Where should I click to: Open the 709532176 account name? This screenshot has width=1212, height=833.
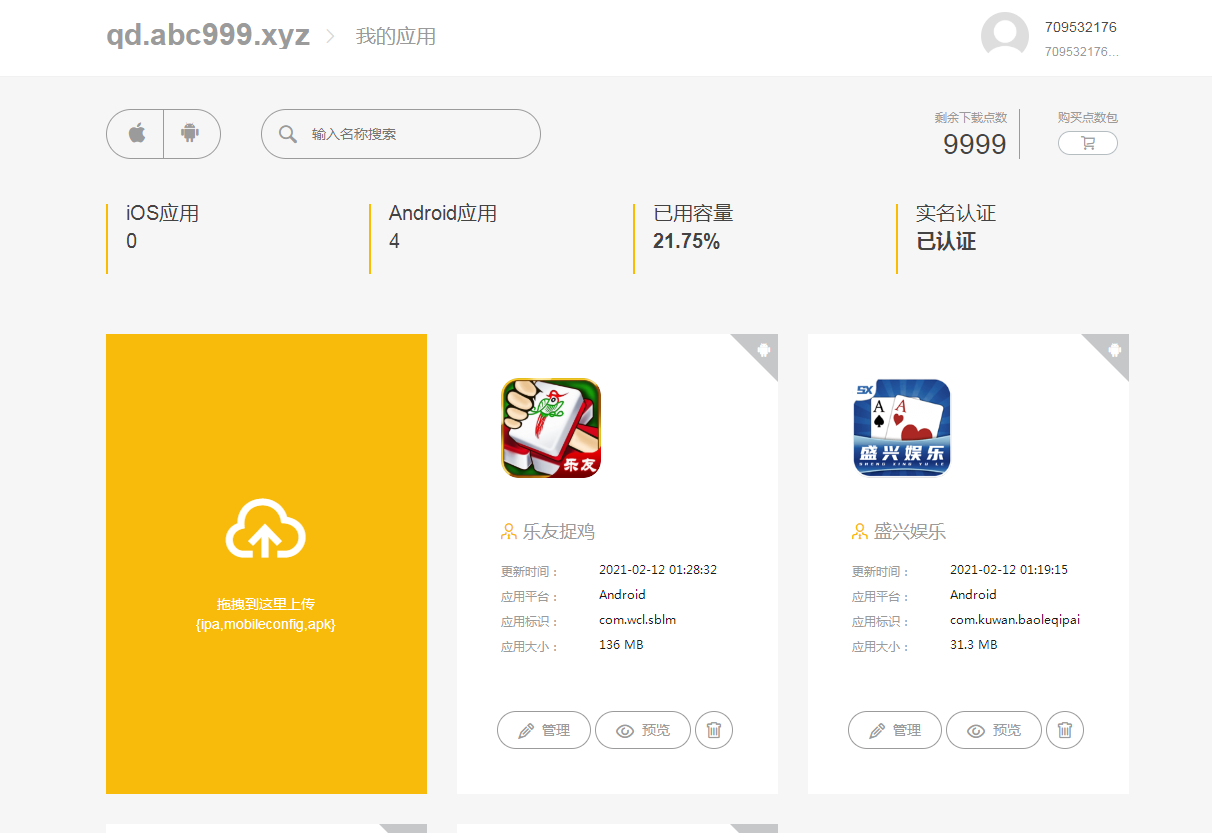pos(1080,27)
